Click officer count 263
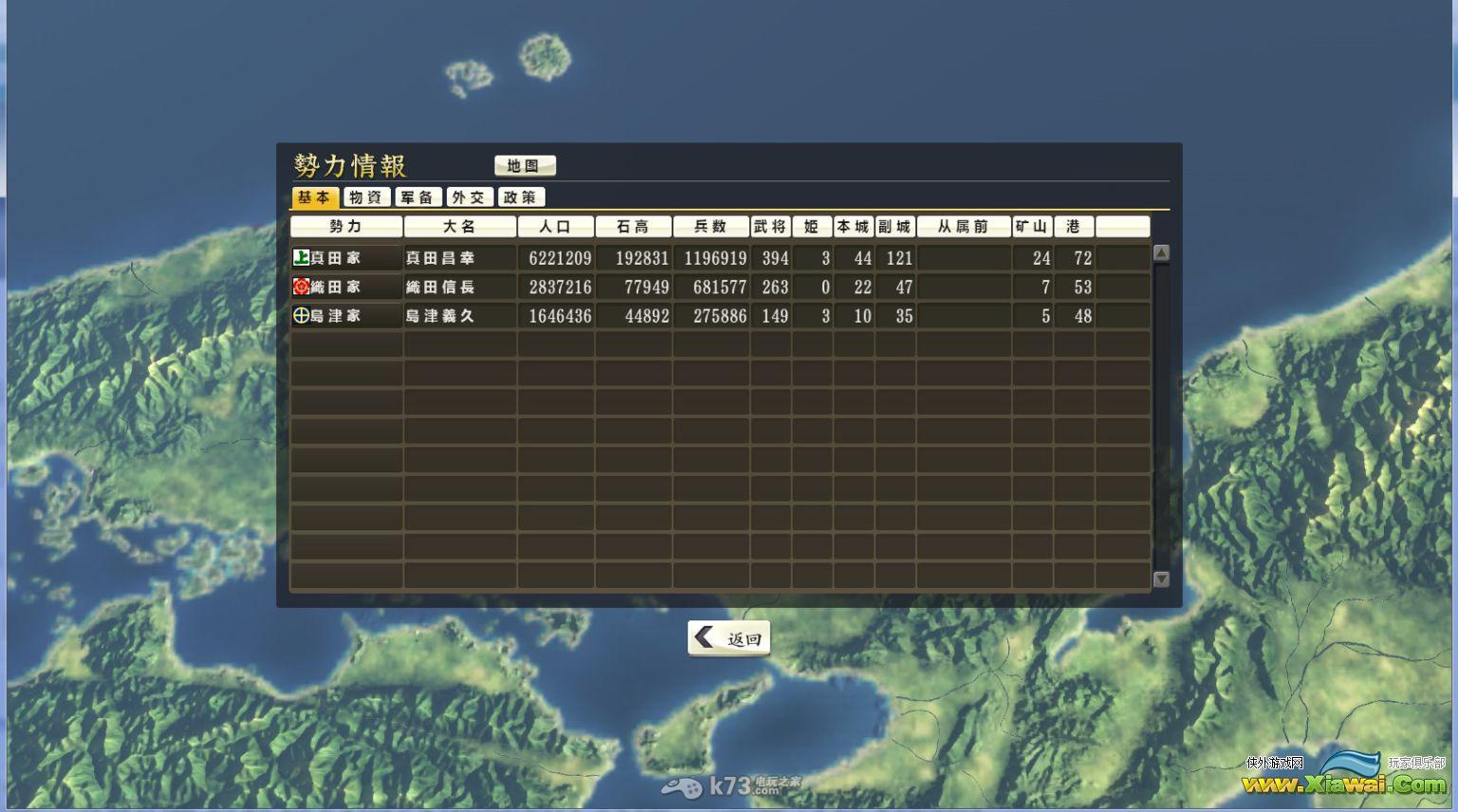The width and height of the screenshot is (1458, 812). [775, 287]
